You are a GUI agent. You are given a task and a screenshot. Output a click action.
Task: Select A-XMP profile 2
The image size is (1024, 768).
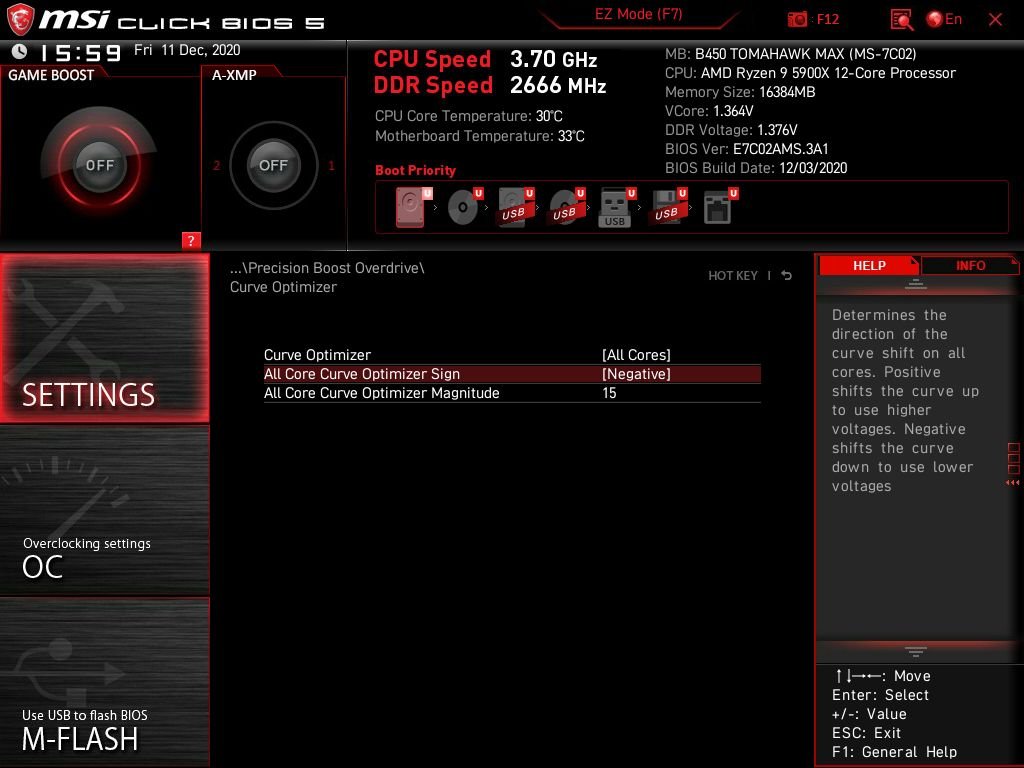click(x=216, y=165)
